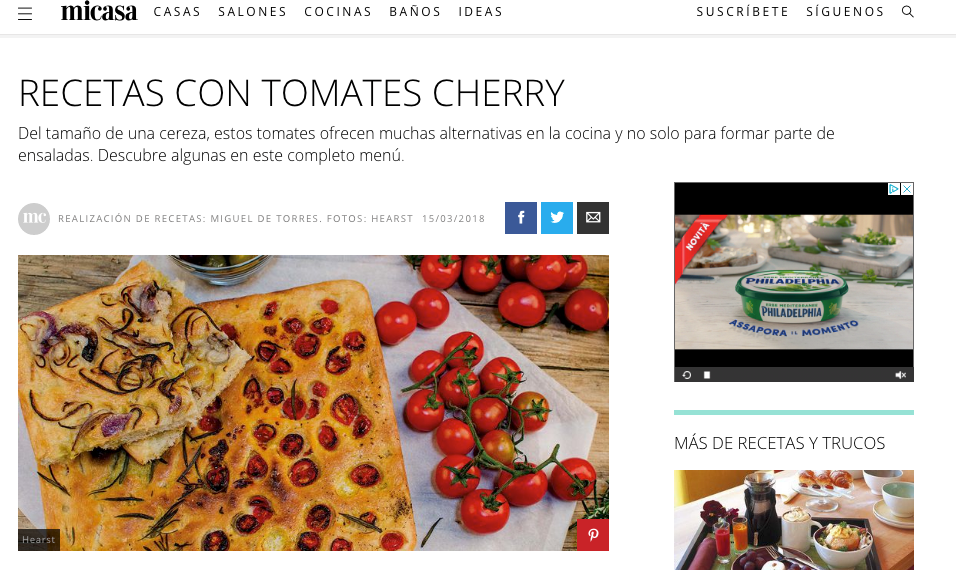Share the article by email envelope icon
956x570 pixels.
click(x=593, y=218)
